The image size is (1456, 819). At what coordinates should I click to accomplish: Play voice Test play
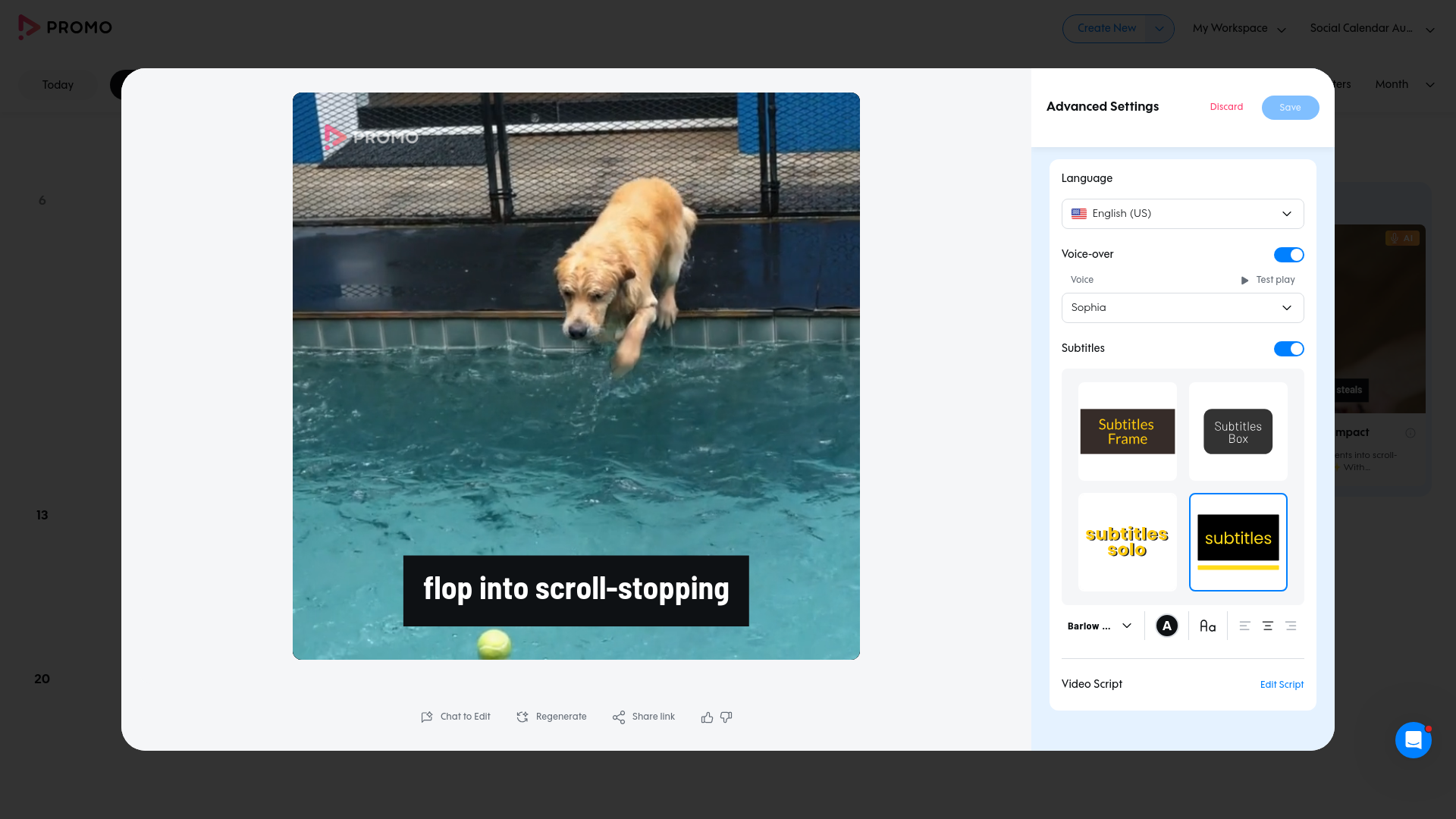coord(1267,280)
